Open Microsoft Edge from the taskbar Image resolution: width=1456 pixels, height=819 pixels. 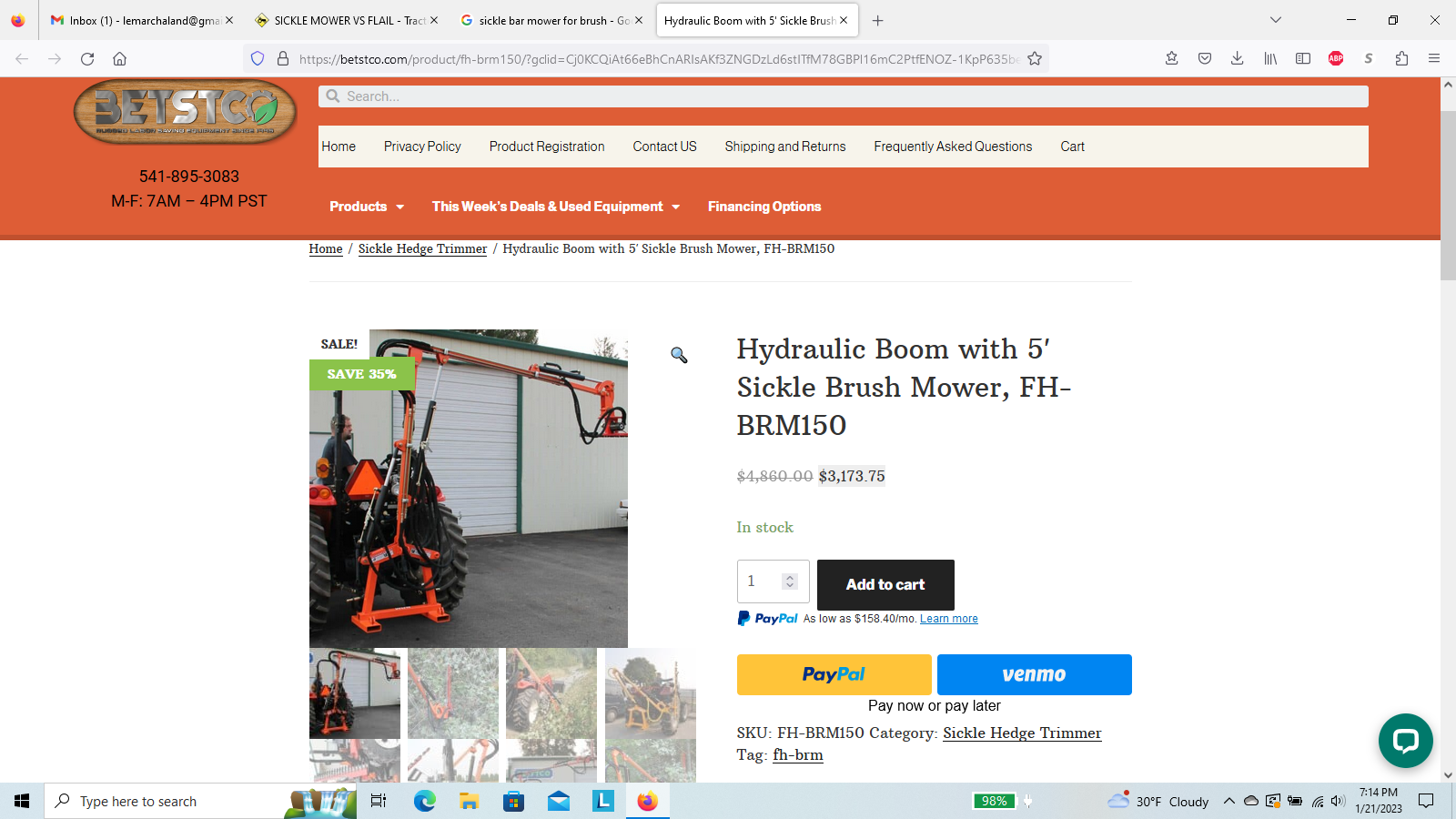tap(425, 801)
